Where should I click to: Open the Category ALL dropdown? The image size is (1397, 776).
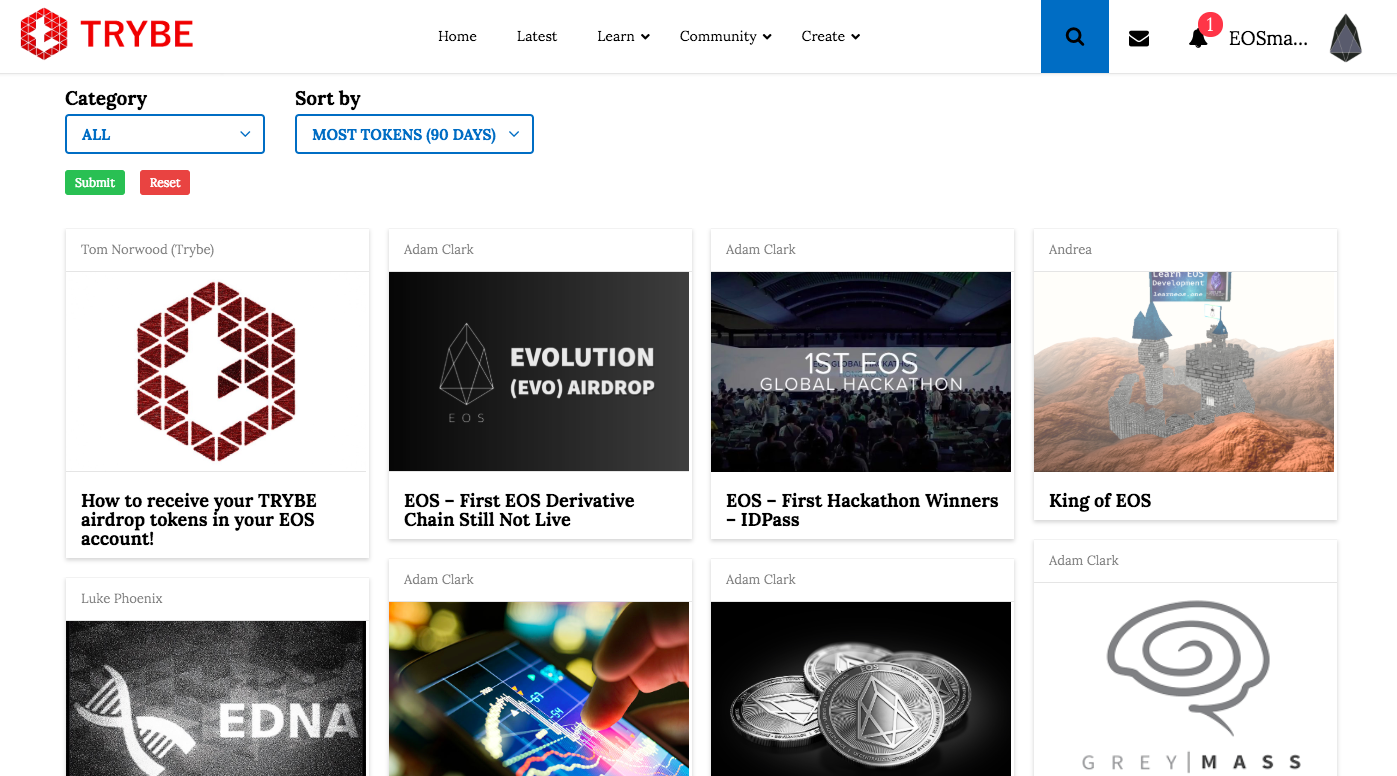[165, 134]
